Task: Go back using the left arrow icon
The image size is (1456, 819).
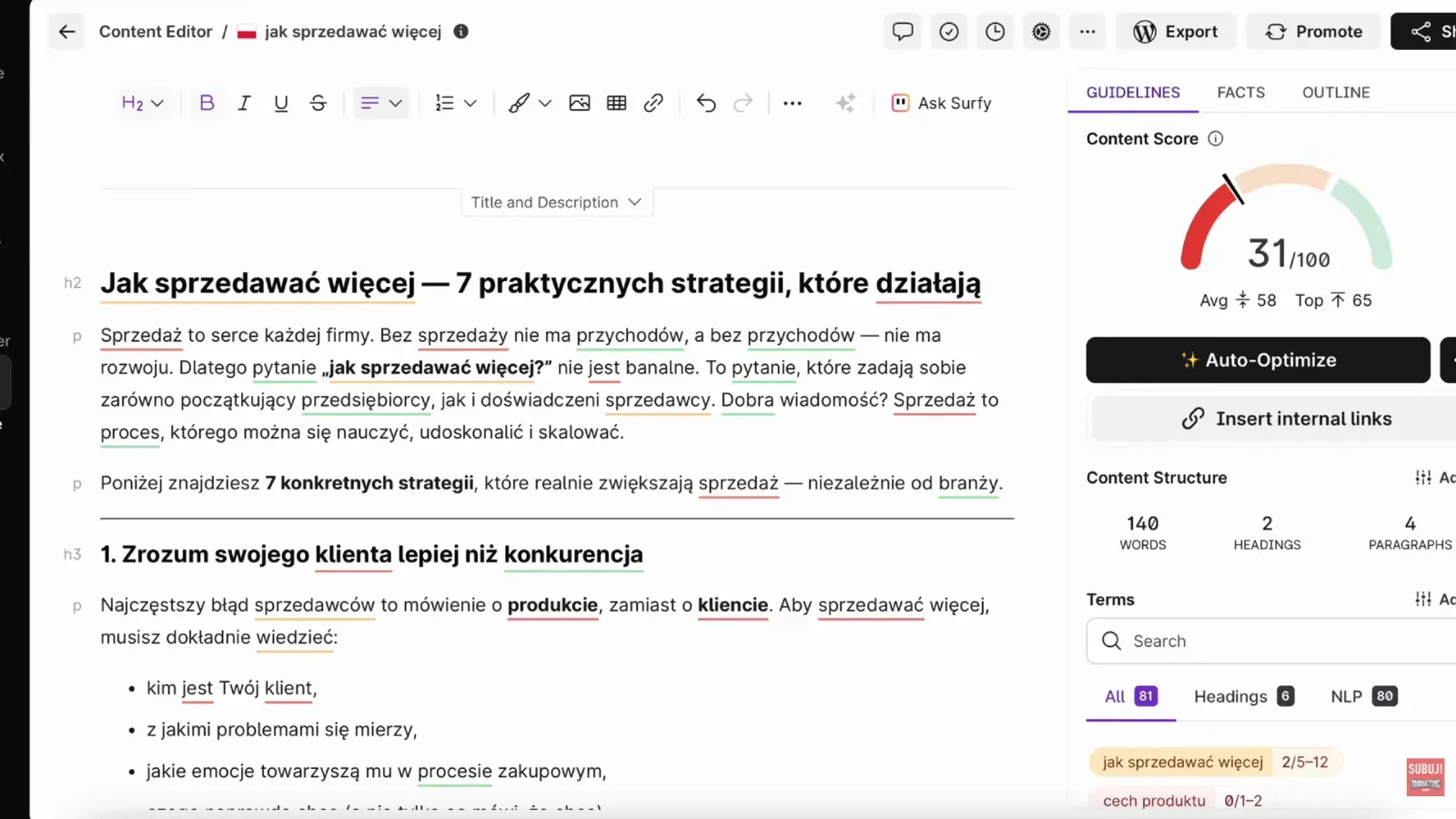Action: coord(66,32)
